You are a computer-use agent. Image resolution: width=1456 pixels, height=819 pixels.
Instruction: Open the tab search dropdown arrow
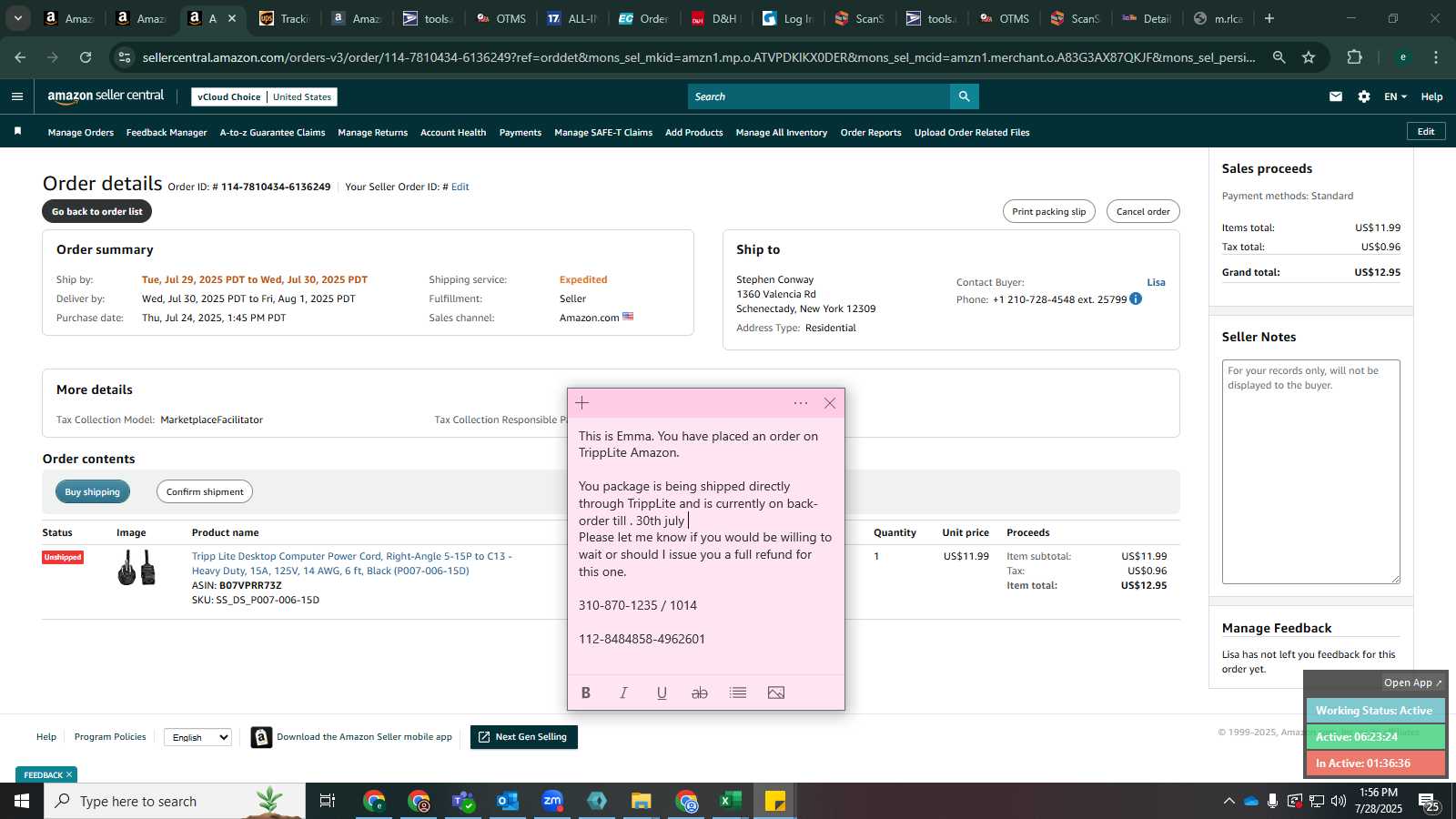17,18
